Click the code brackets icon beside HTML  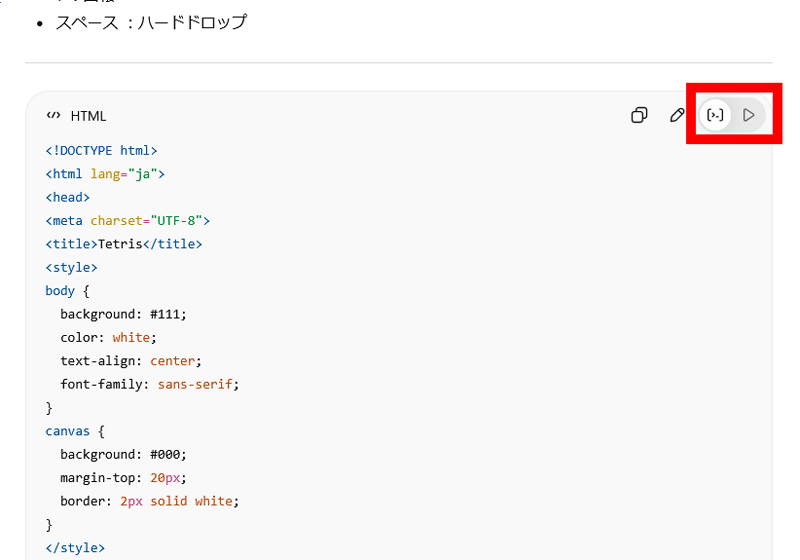coord(53,115)
